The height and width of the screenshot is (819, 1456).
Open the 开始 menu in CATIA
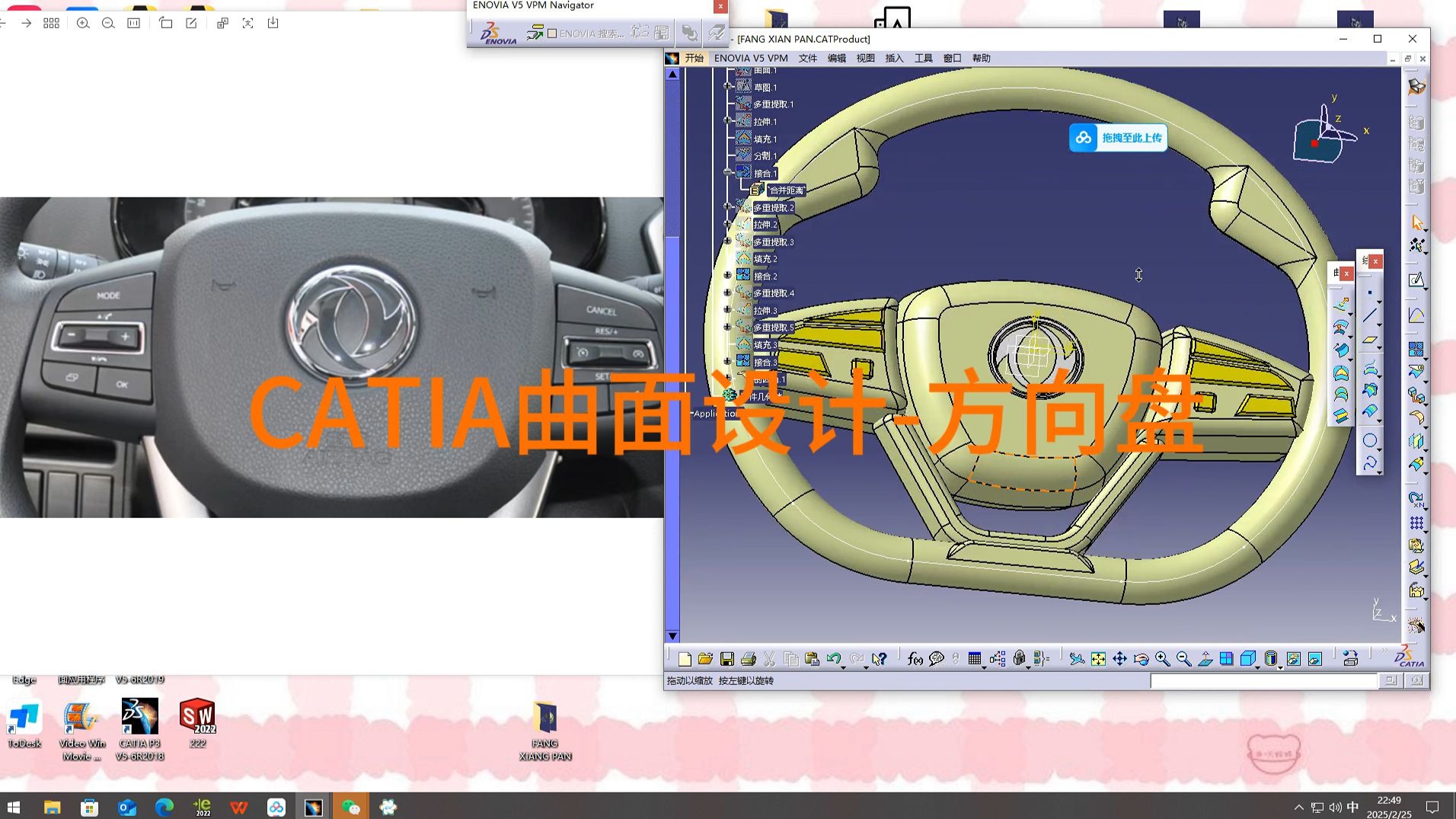click(694, 58)
